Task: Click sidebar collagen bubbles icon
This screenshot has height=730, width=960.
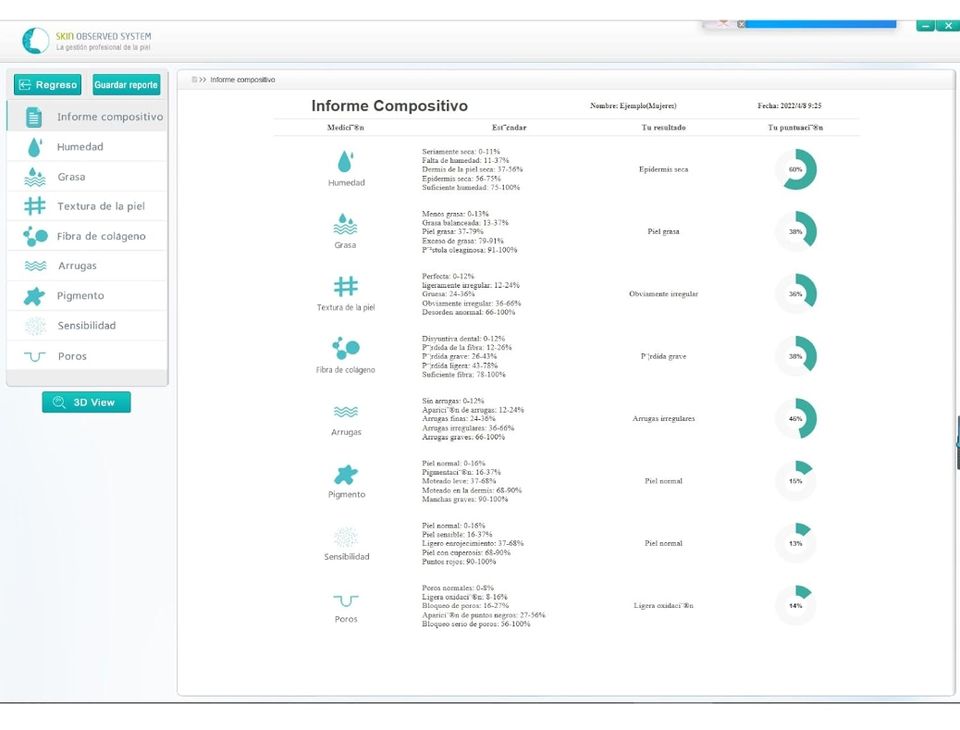Action: coord(35,236)
